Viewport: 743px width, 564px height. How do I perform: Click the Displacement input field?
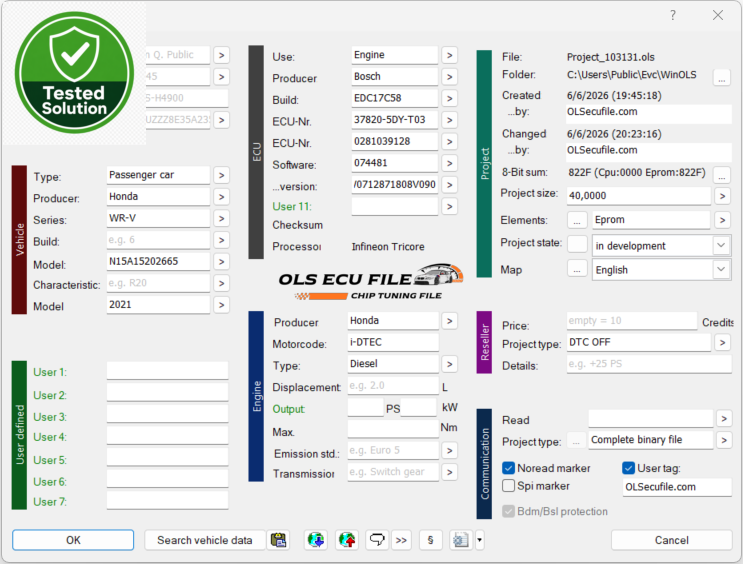pos(393,386)
